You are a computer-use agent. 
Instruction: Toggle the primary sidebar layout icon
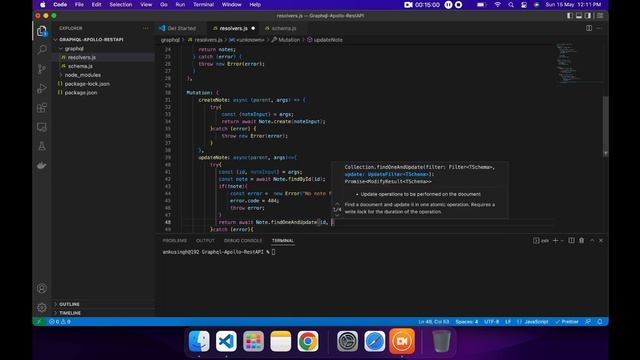[x=570, y=16]
